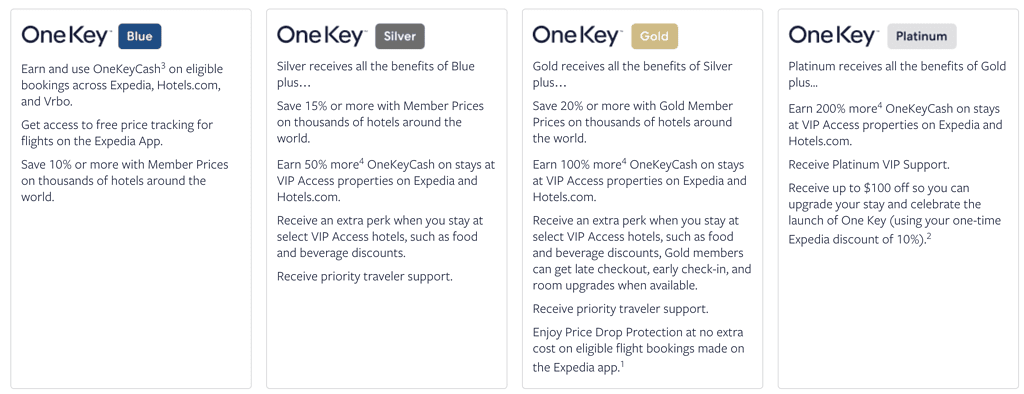Click footnote 4 after 'Earn 200% more'
This screenshot has width=1024, height=394.
click(880, 106)
